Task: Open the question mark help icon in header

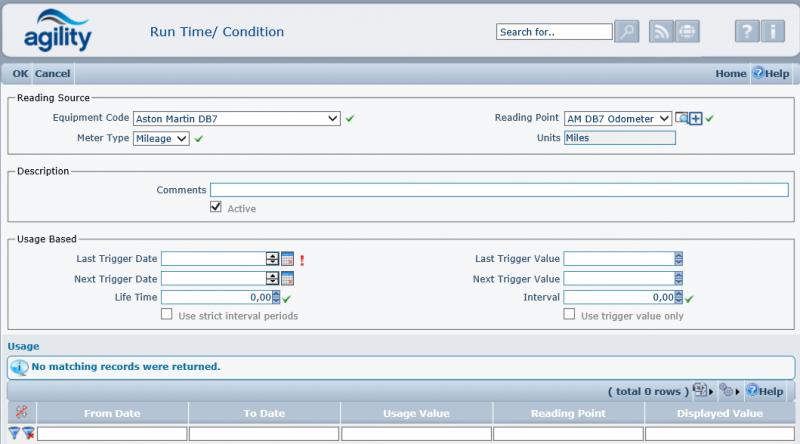Action: click(x=747, y=32)
